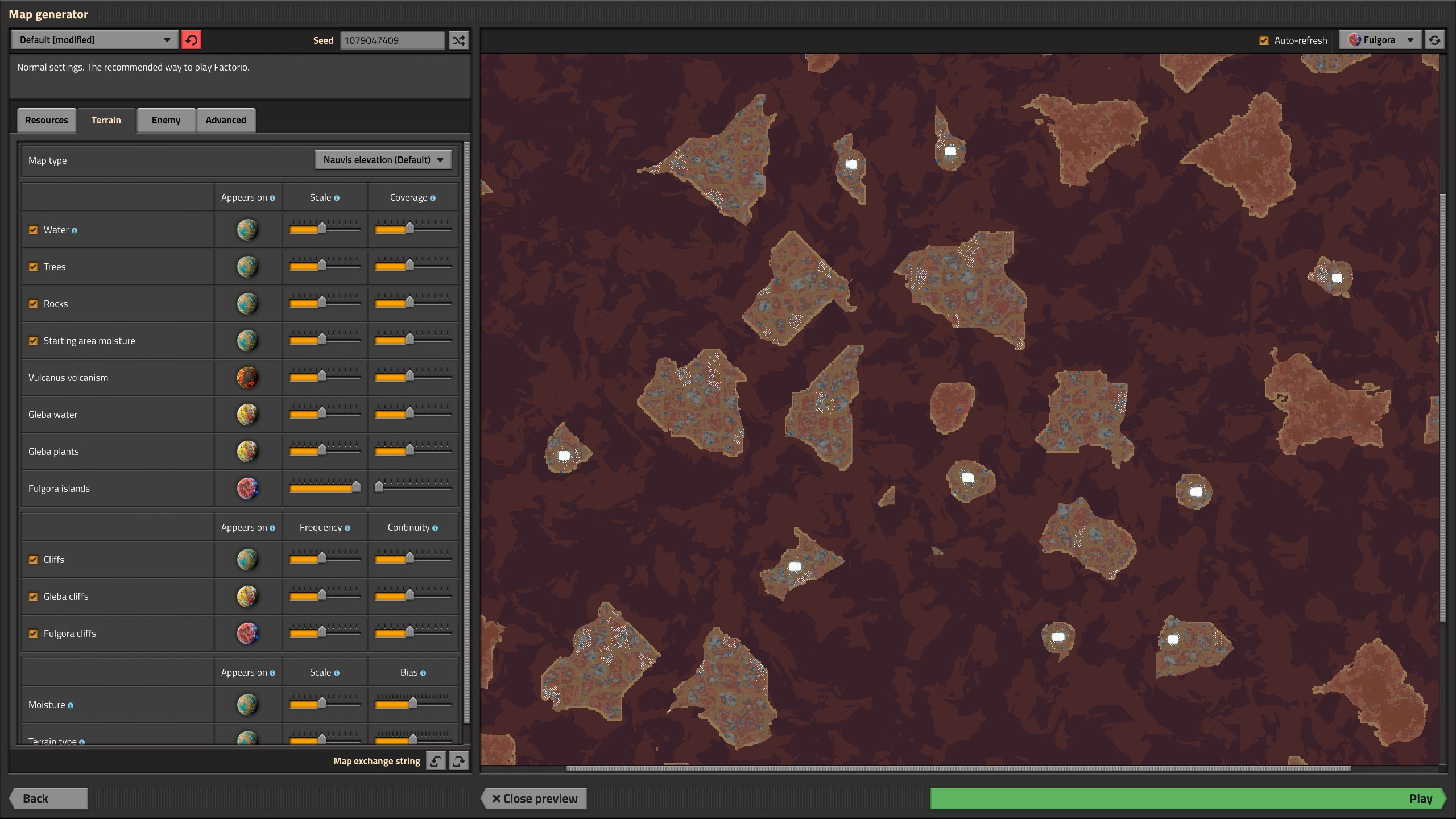Switch to the Advanced tab
Screen dimensions: 1456x819
pos(226,120)
